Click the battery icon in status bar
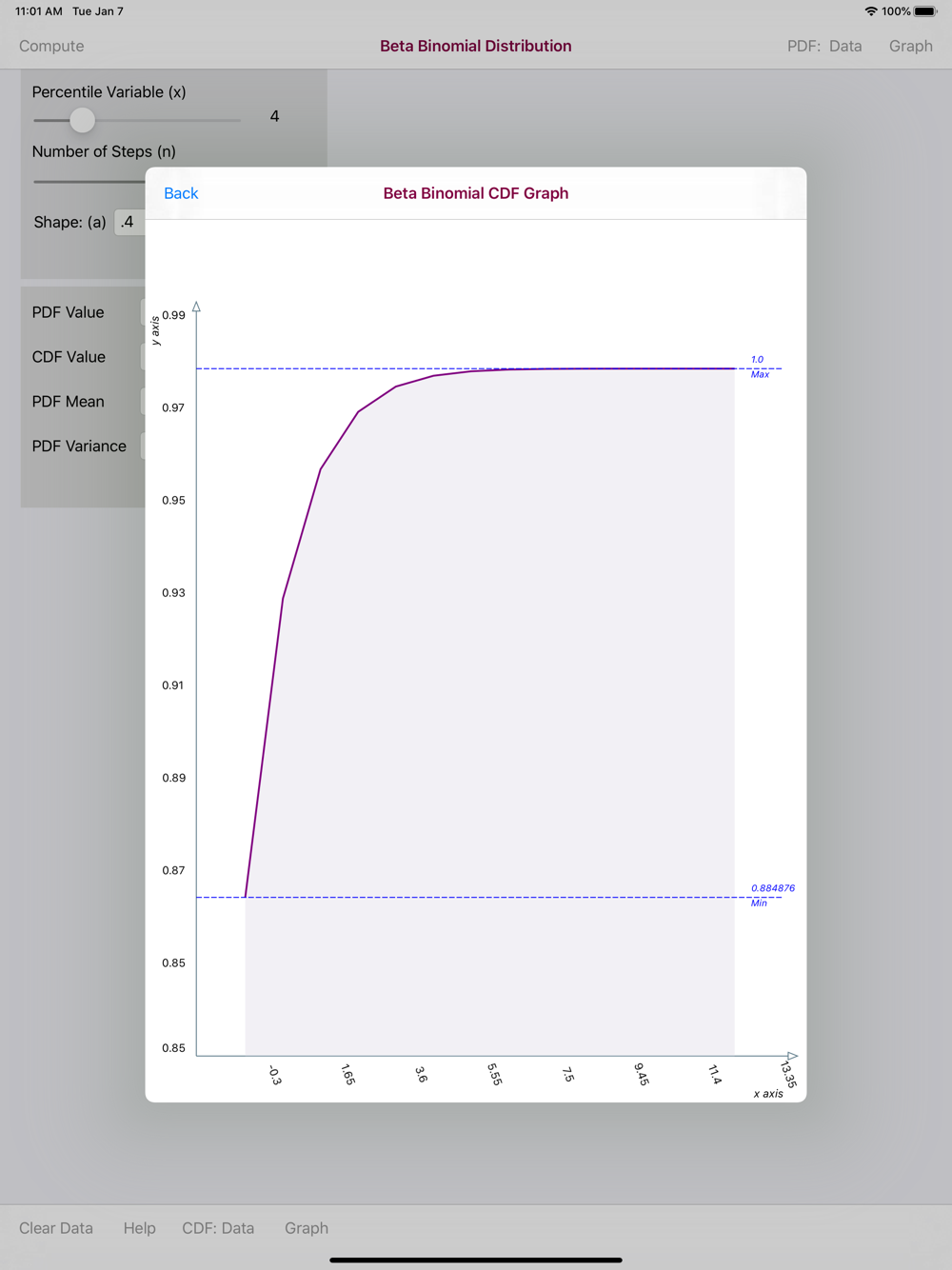The width and height of the screenshot is (952, 1270). pos(925,11)
